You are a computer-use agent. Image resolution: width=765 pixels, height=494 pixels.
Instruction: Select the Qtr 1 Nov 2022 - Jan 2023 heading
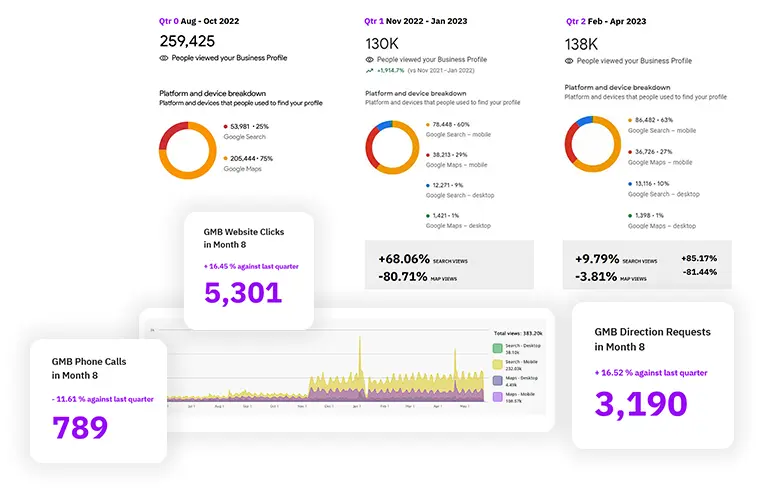[x=416, y=21]
